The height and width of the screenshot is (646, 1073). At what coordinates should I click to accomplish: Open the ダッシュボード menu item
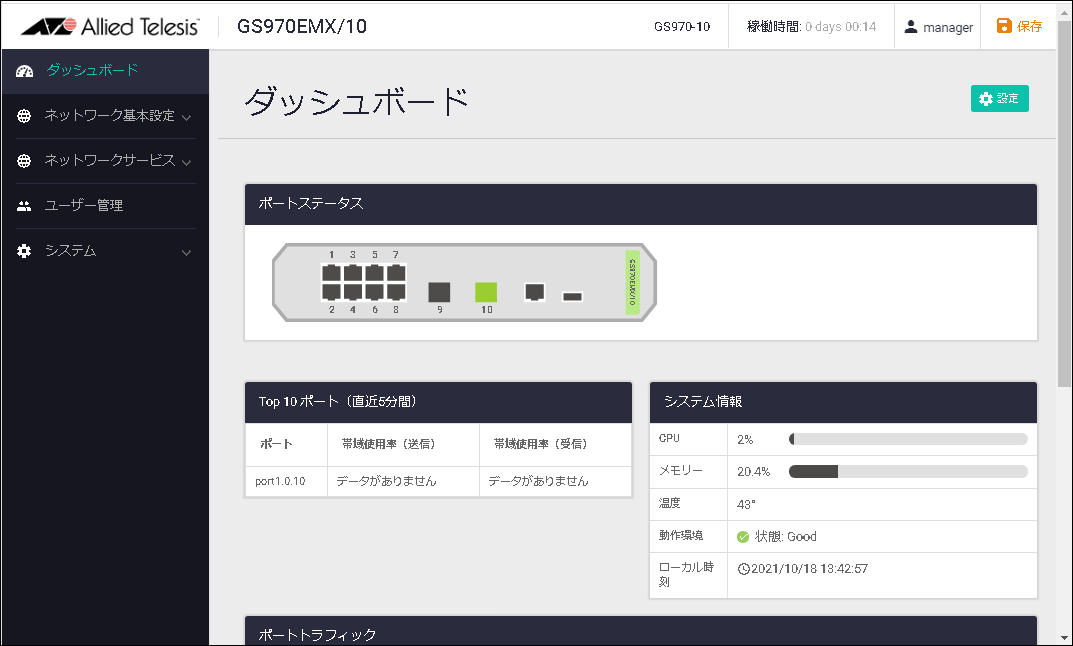[92, 70]
